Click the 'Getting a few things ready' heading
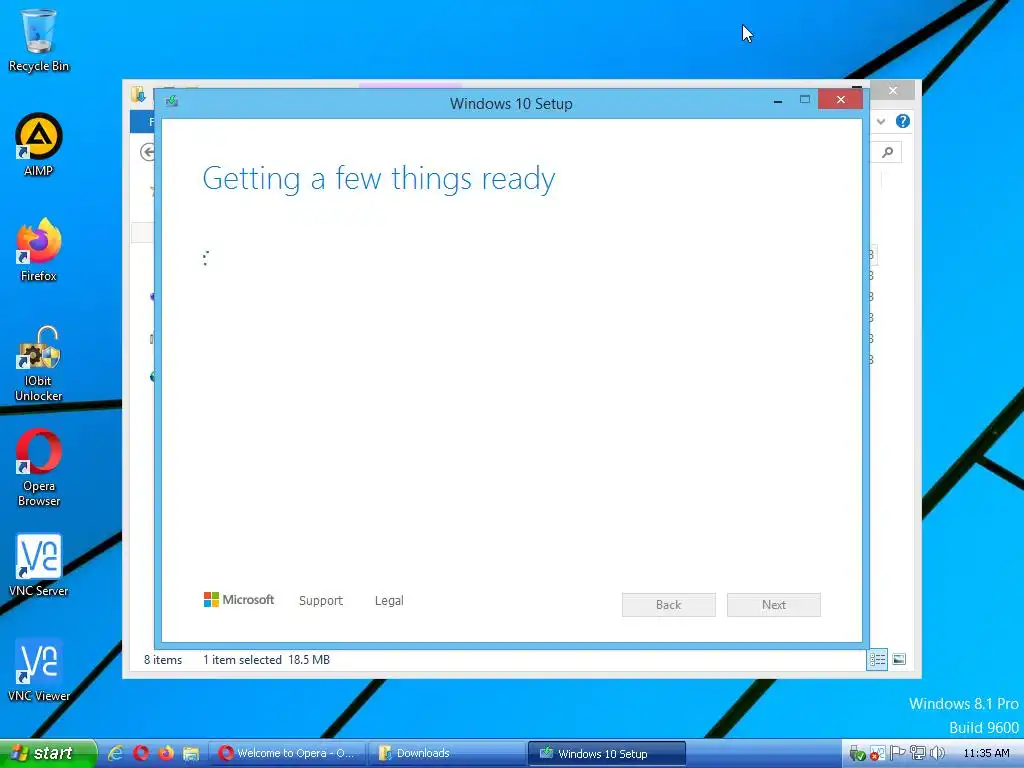 (379, 178)
